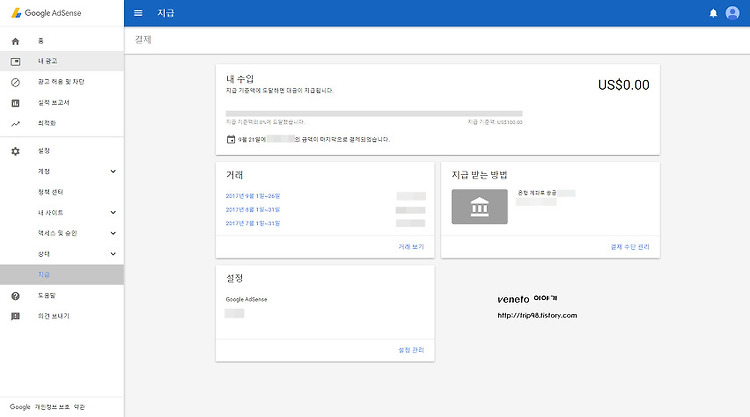Open 의견 보내기 (Send feedback)

[x=62, y=316]
